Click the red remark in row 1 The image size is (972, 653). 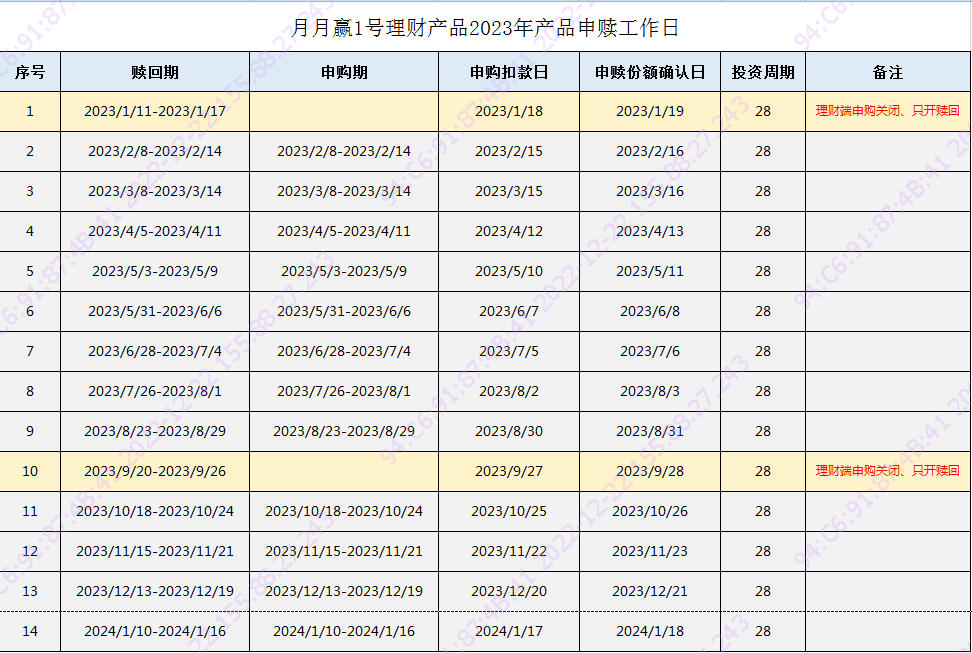[x=888, y=111]
